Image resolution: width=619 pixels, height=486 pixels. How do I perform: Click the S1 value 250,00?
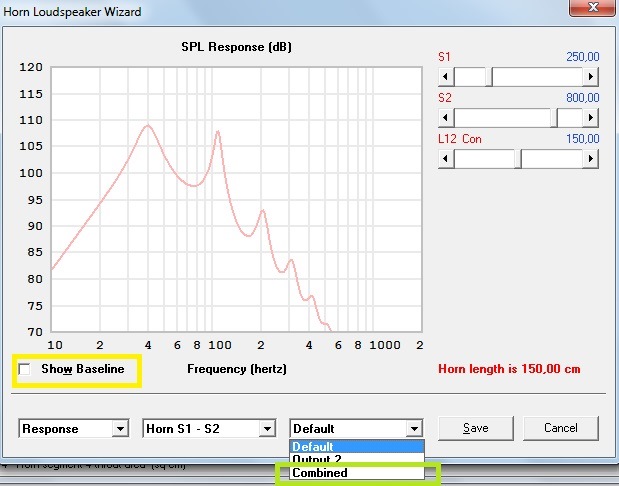click(x=583, y=57)
